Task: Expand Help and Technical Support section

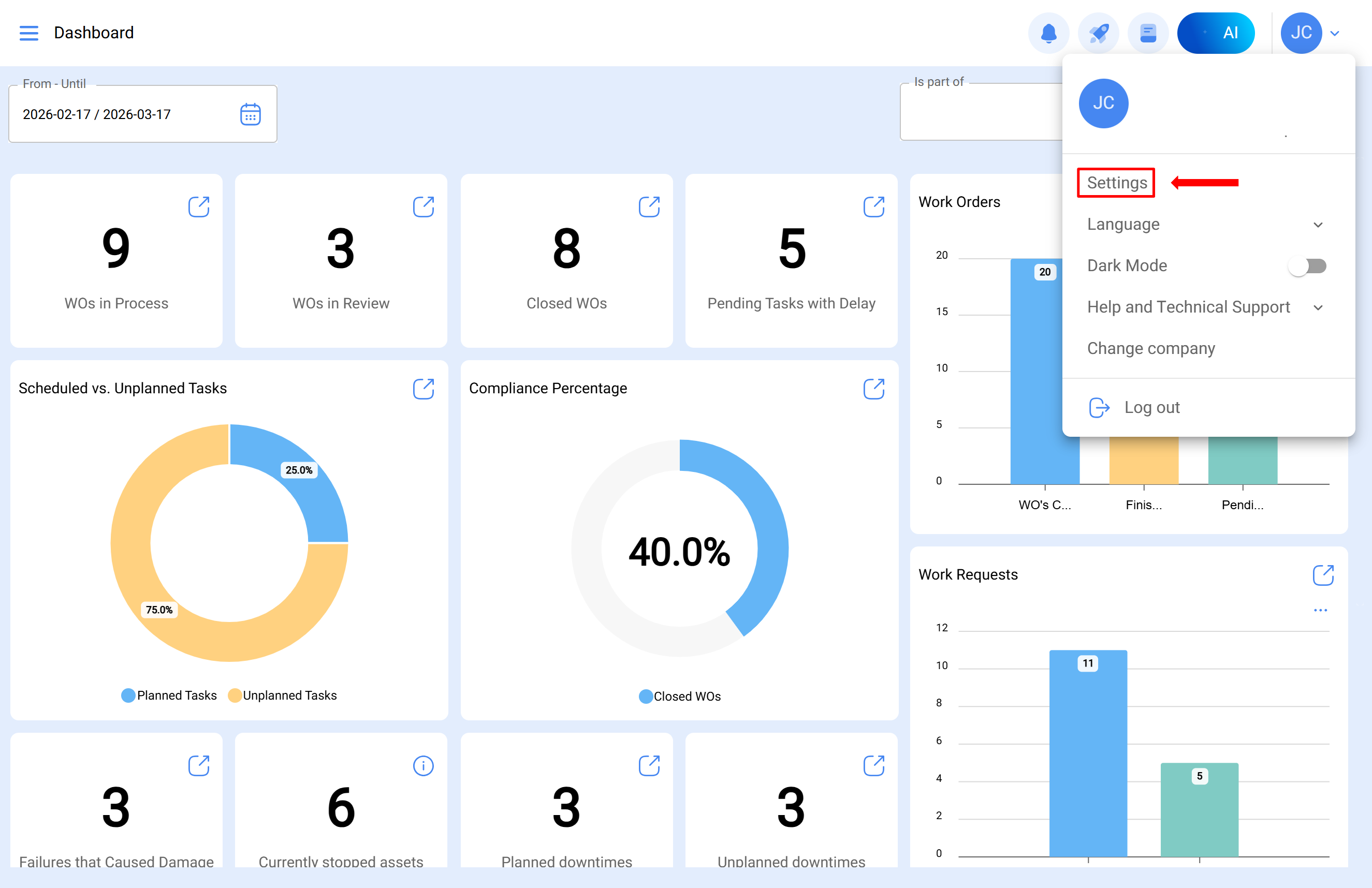Action: tap(1205, 307)
